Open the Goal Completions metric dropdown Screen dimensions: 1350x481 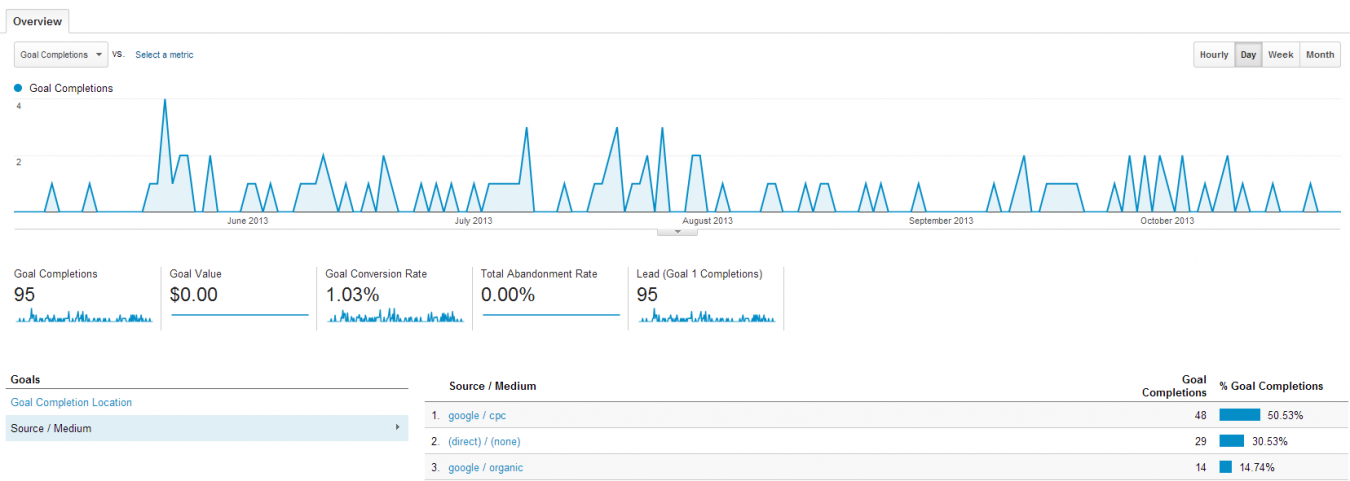click(61, 55)
